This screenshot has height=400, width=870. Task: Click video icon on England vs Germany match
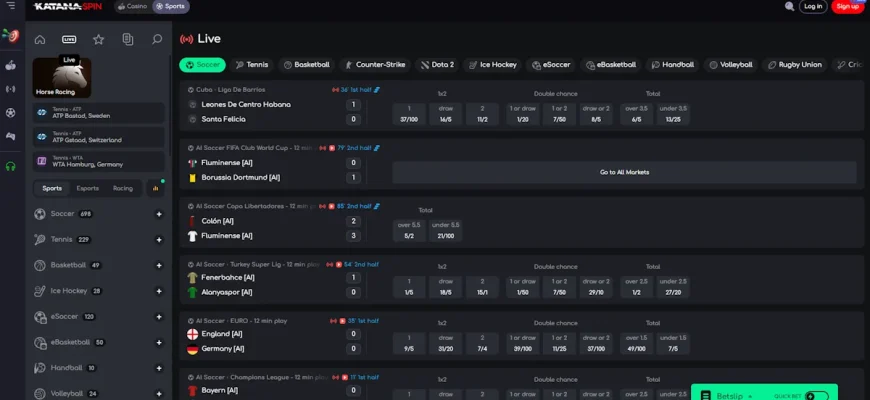click(x=342, y=321)
